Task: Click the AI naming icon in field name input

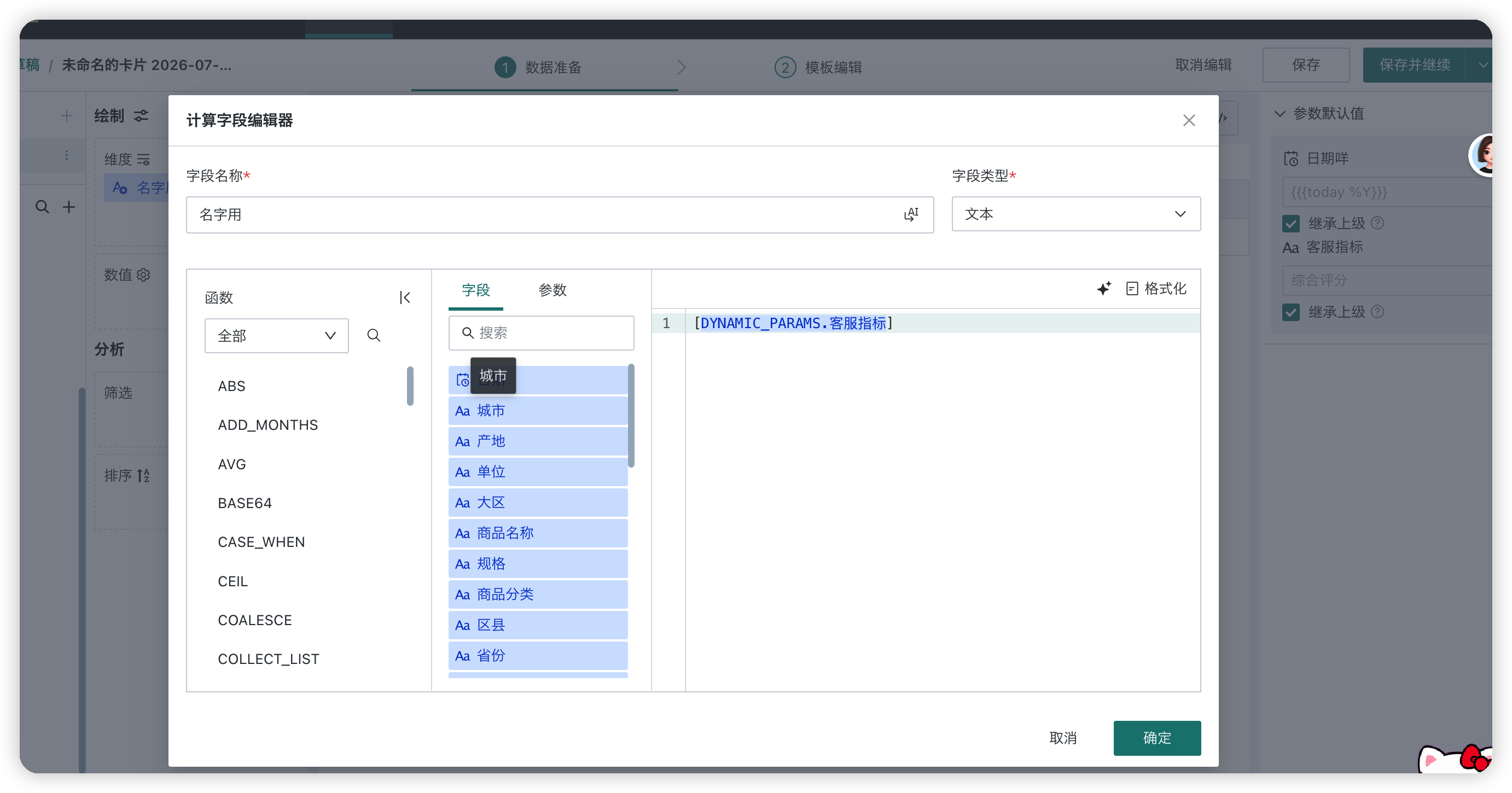Action: [910, 214]
